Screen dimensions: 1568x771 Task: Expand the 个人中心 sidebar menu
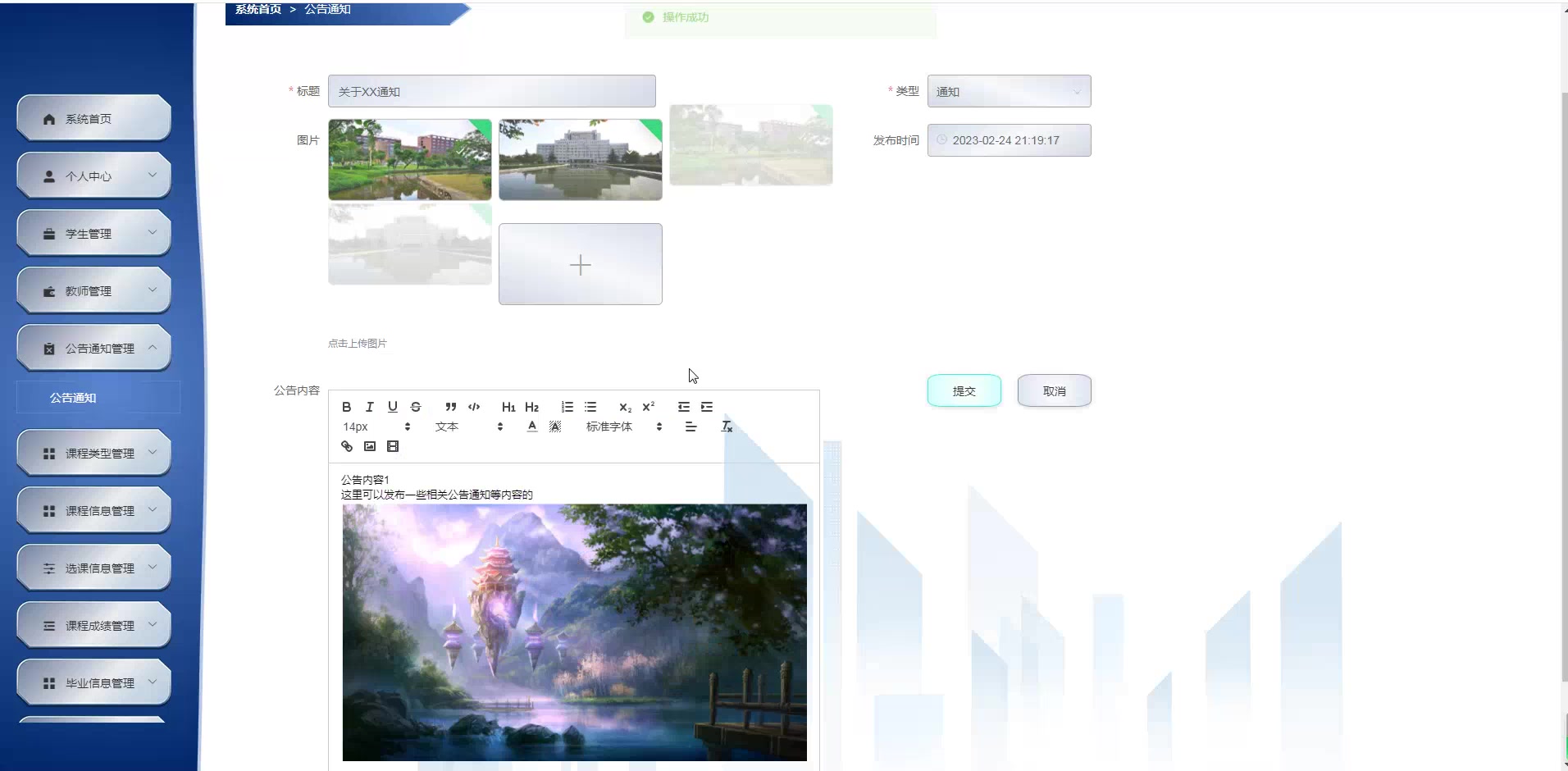point(93,176)
